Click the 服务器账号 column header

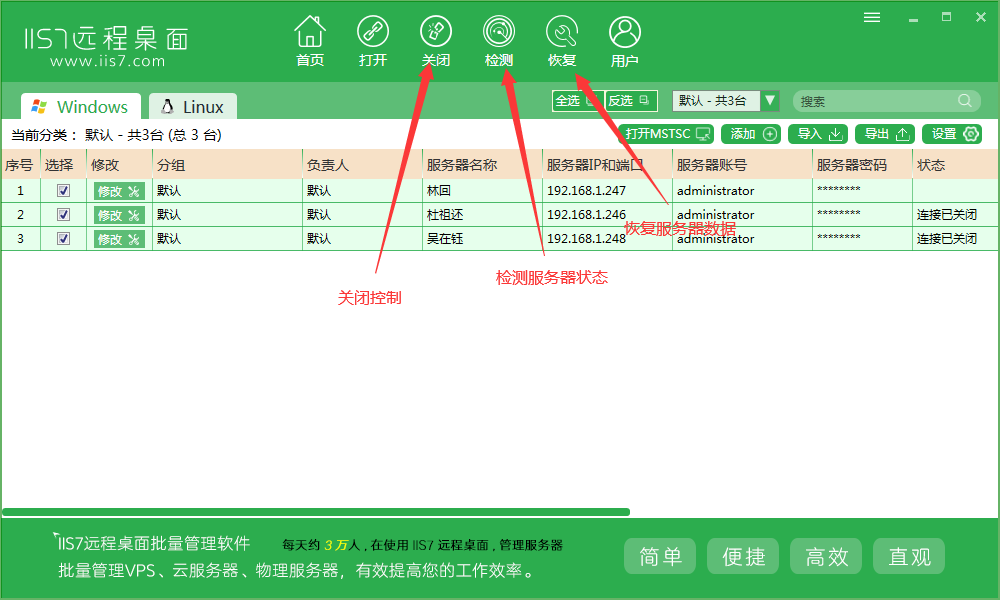point(742,165)
